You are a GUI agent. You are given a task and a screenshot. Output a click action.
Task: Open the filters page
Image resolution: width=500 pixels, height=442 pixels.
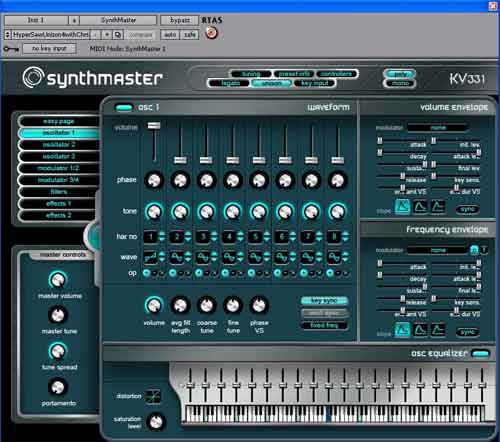(59, 192)
